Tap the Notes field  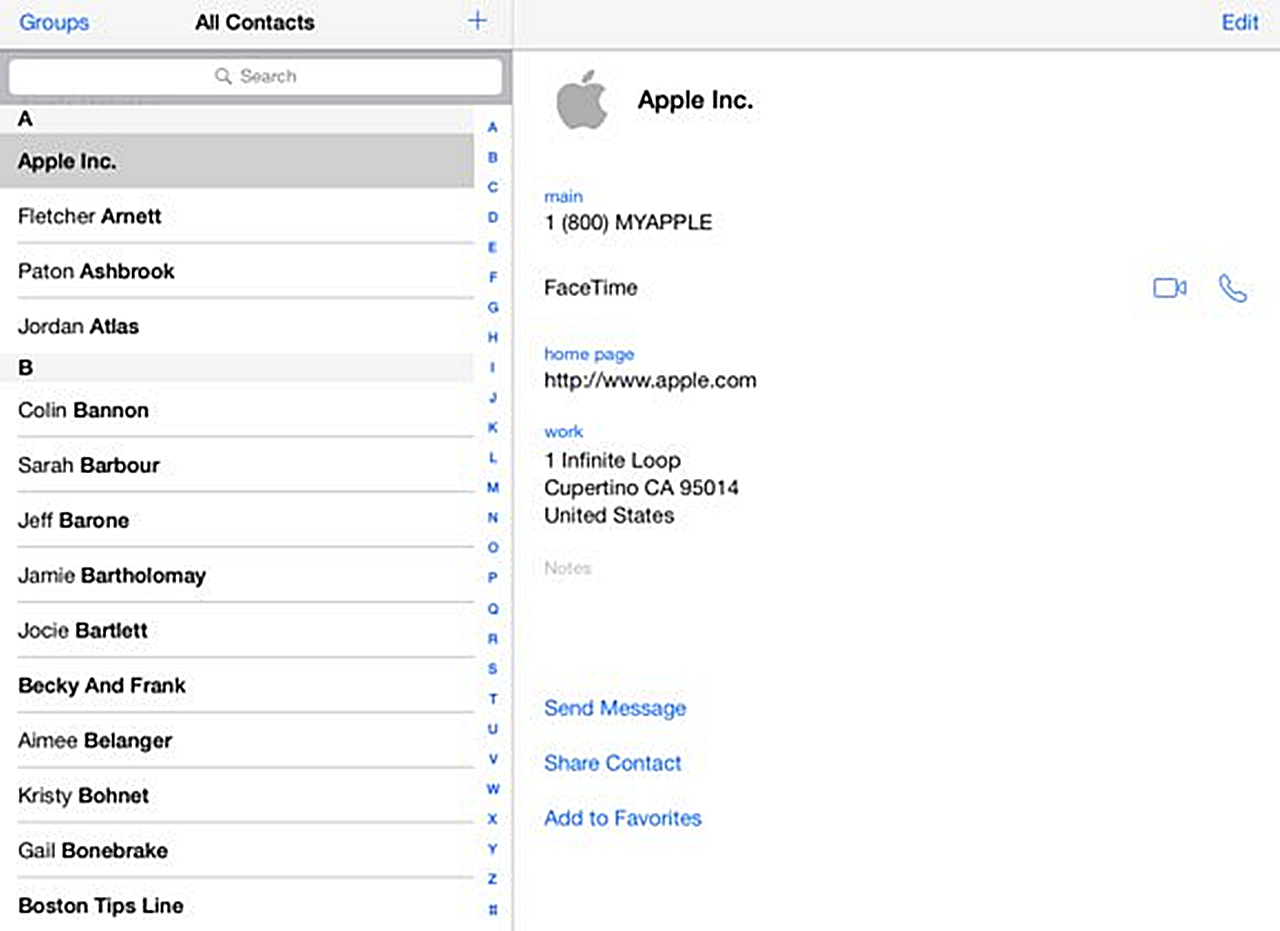(x=568, y=568)
